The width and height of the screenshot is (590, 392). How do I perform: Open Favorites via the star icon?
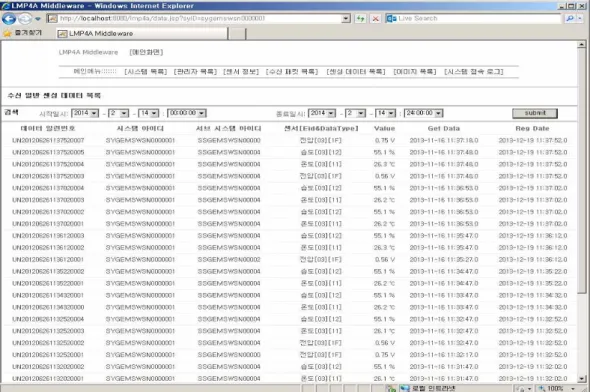(x=7, y=33)
